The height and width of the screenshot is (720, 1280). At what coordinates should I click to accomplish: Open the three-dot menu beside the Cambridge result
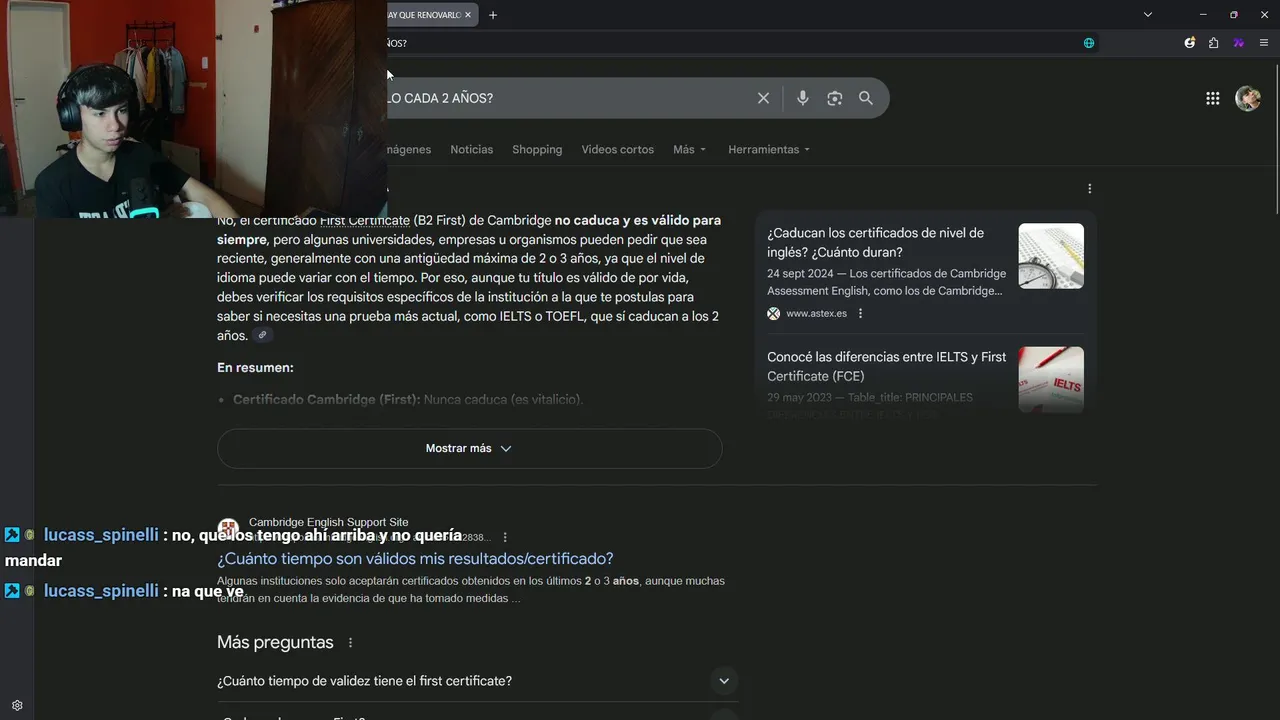505,537
